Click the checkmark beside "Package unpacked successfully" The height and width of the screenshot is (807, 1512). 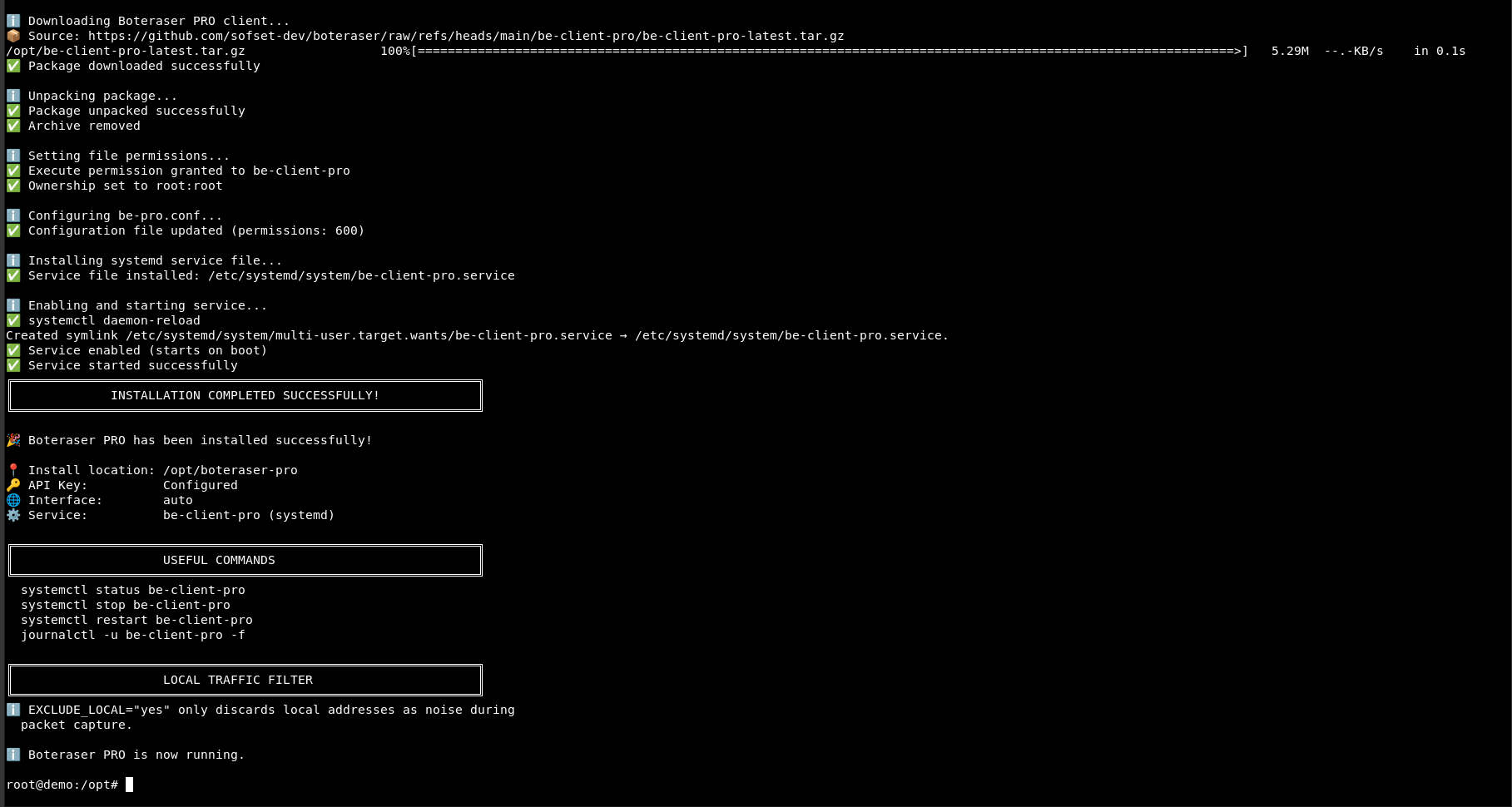(x=13, y=111)
